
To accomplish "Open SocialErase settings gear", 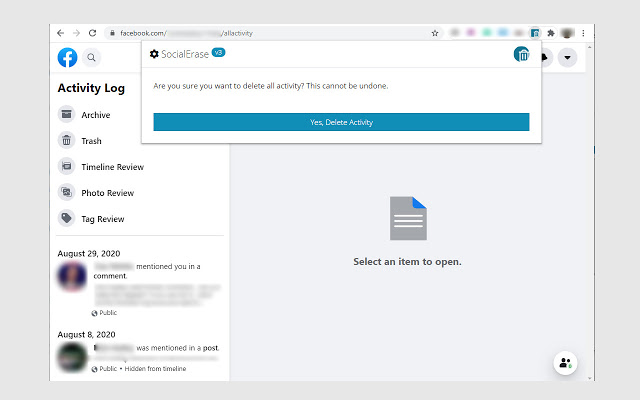I will point(154,54).
